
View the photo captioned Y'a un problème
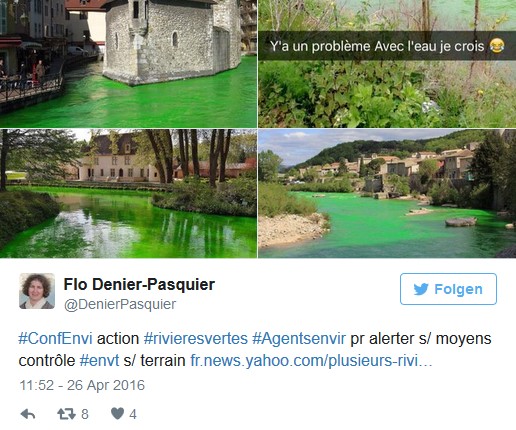point(387,64)
